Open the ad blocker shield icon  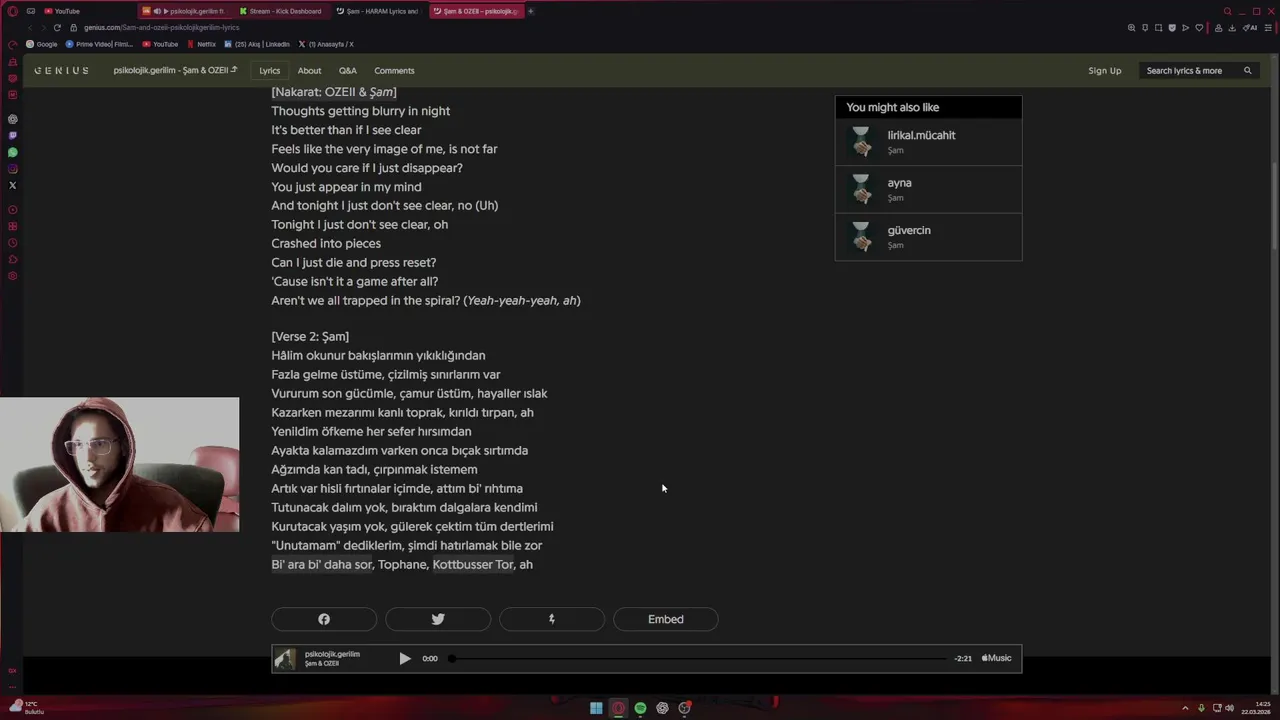(1172, 27)
